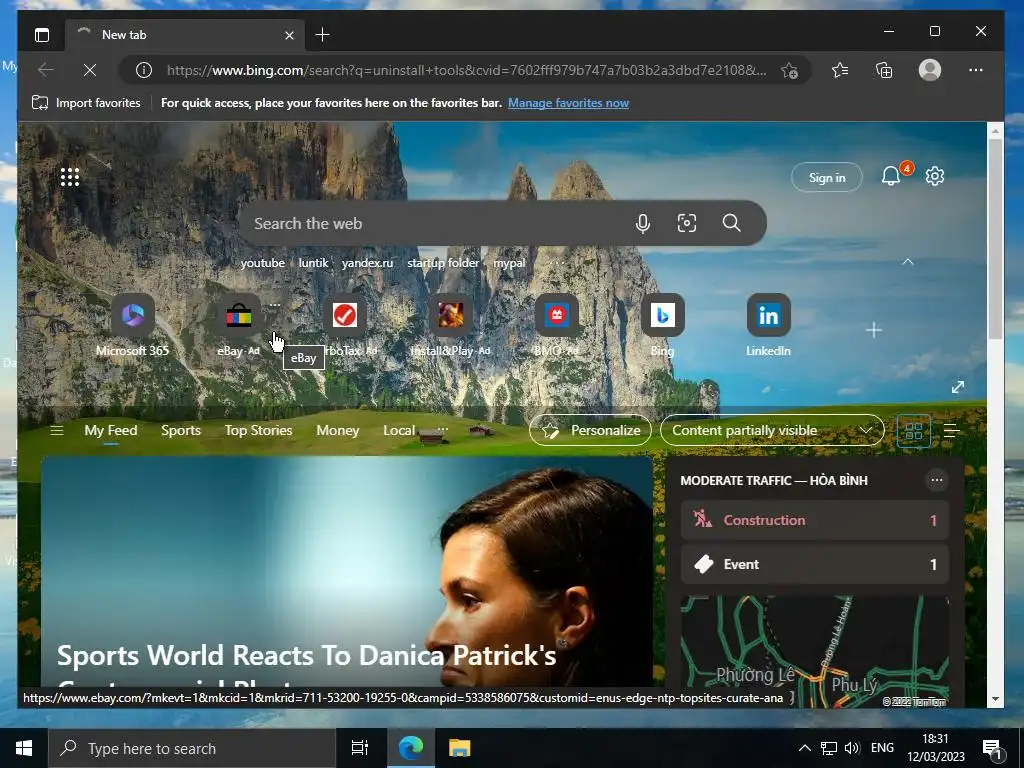Open traffic card more options menu

pyautogui.click(x=936, y=480)
